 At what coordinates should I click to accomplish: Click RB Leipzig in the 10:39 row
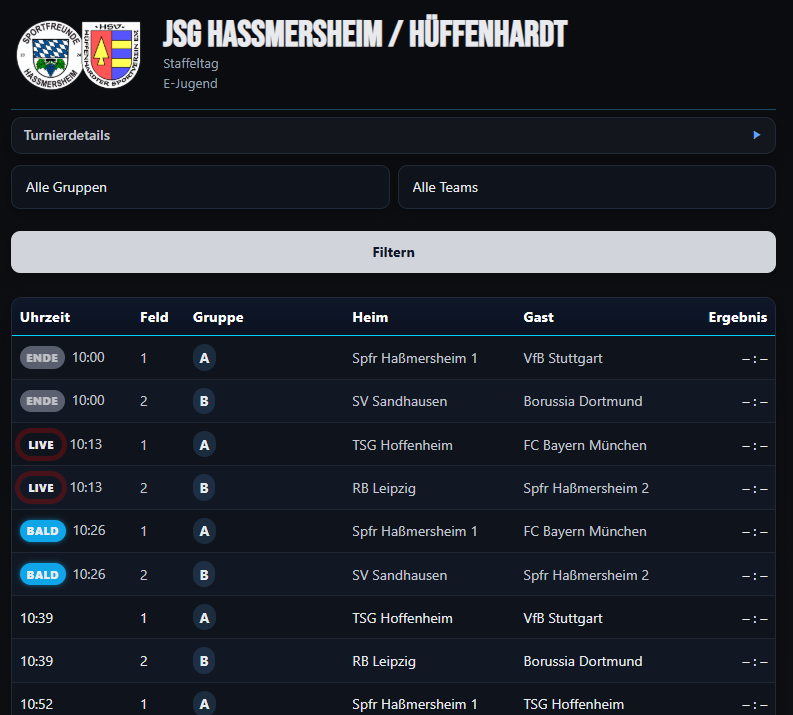384,661
